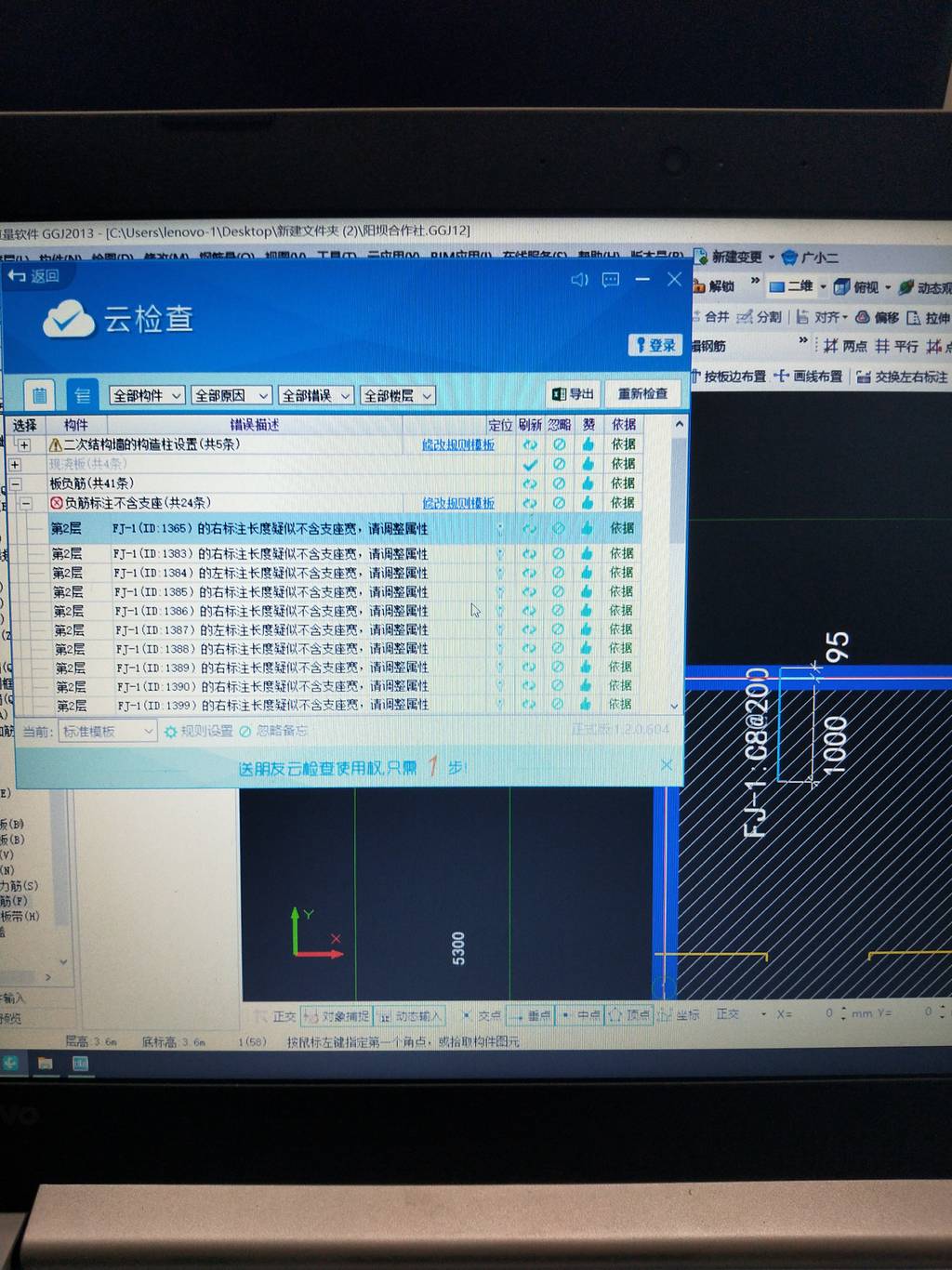Toggle 中点 midpoint snap

point(581,1015)
